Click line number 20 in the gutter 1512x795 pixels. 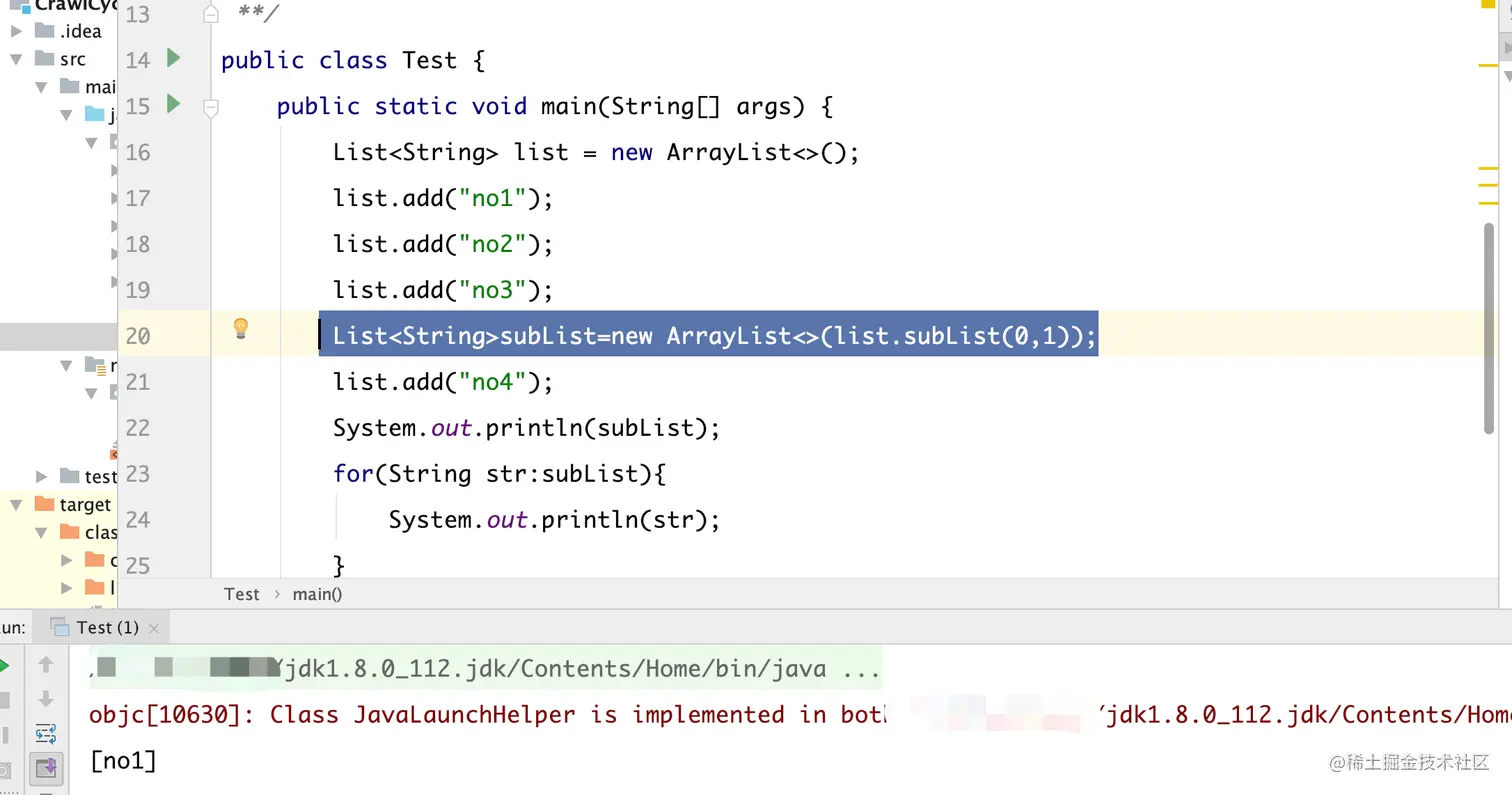(138, 336)
